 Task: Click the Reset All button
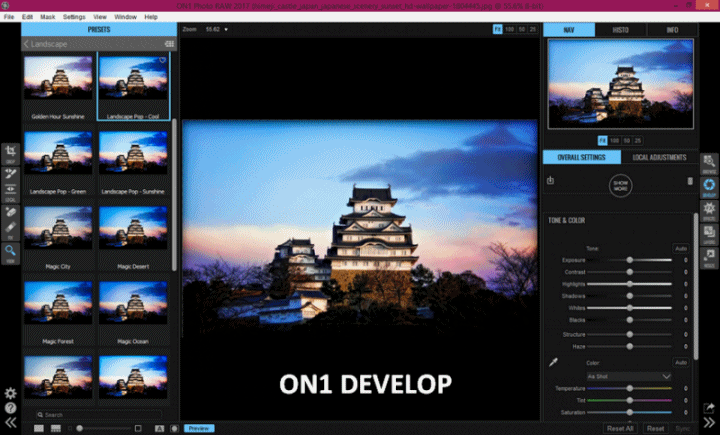[x=620, y=428]
